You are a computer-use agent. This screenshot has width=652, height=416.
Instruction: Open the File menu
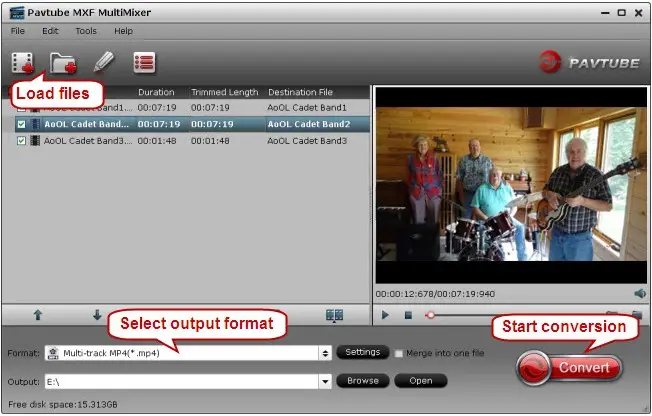click(17, 31)
